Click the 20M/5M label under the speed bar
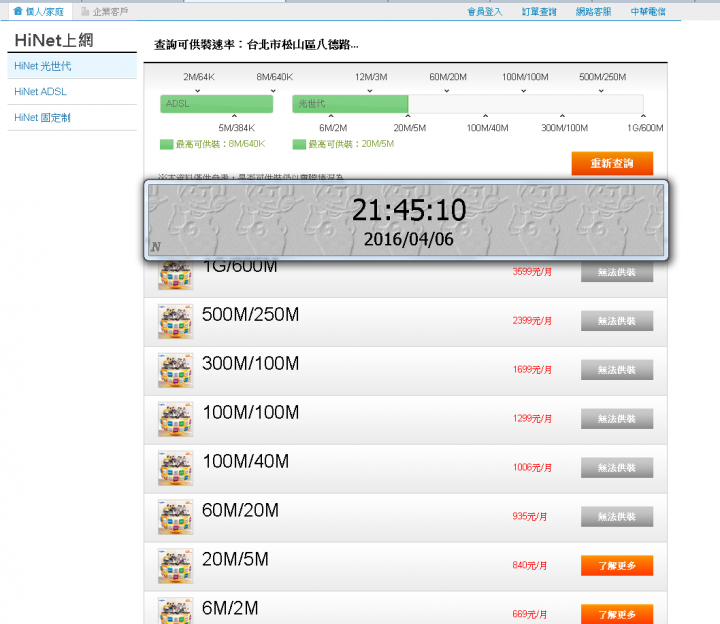Image resolution: width=720 pixels, height=624 pixels. click(410, 128)
